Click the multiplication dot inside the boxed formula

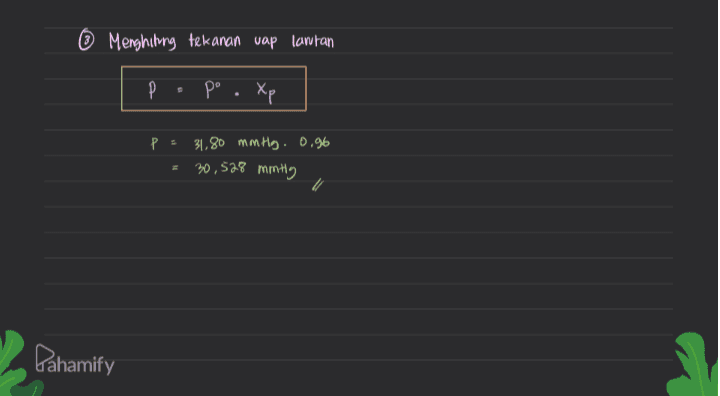pos(236,95)
